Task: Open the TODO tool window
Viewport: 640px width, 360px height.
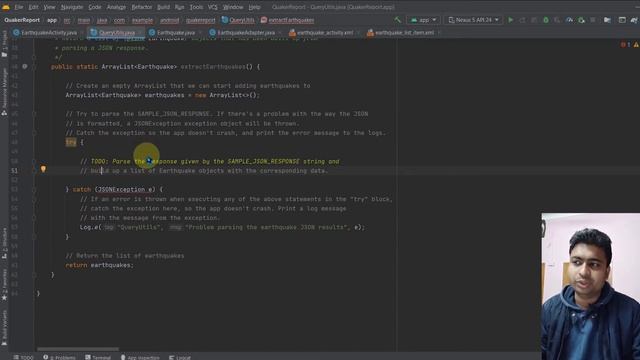Action: [23, 357]
